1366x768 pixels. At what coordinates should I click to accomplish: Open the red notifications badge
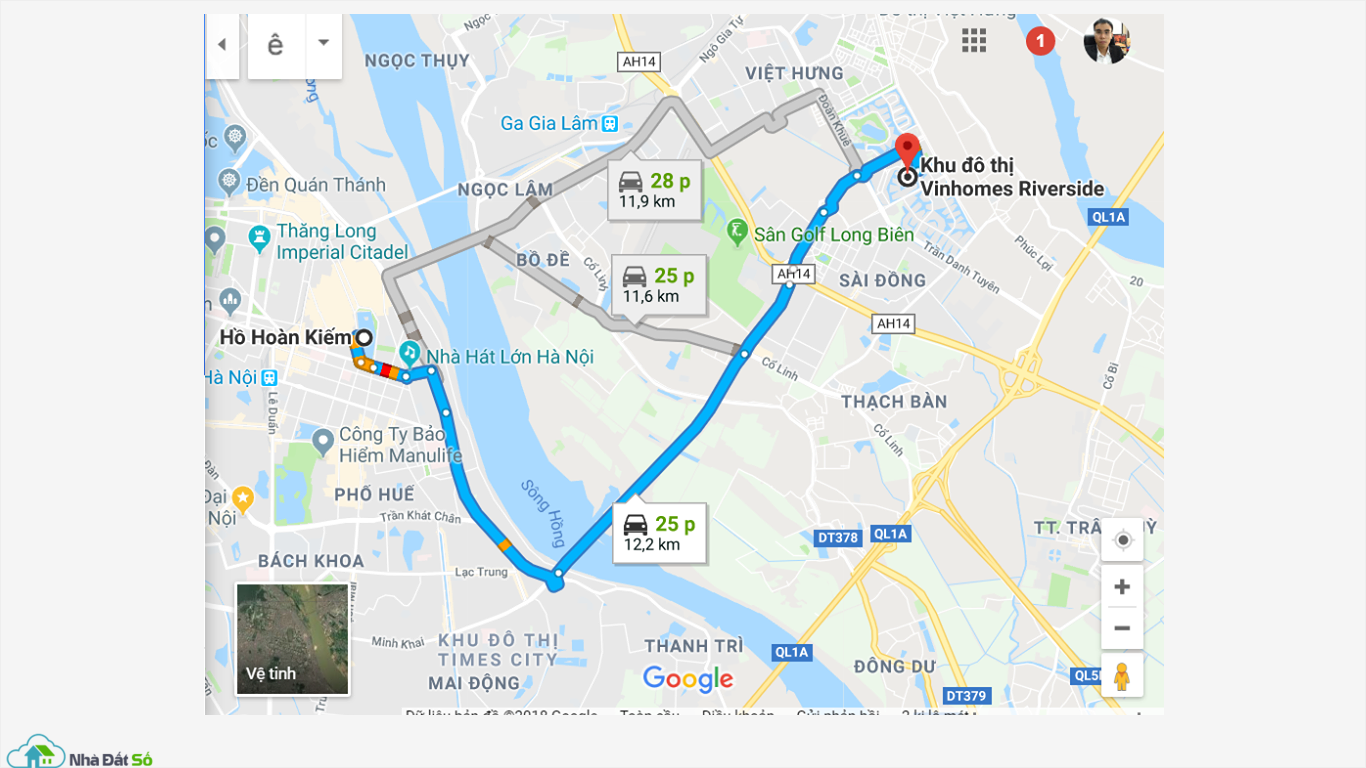(1040, 41)
